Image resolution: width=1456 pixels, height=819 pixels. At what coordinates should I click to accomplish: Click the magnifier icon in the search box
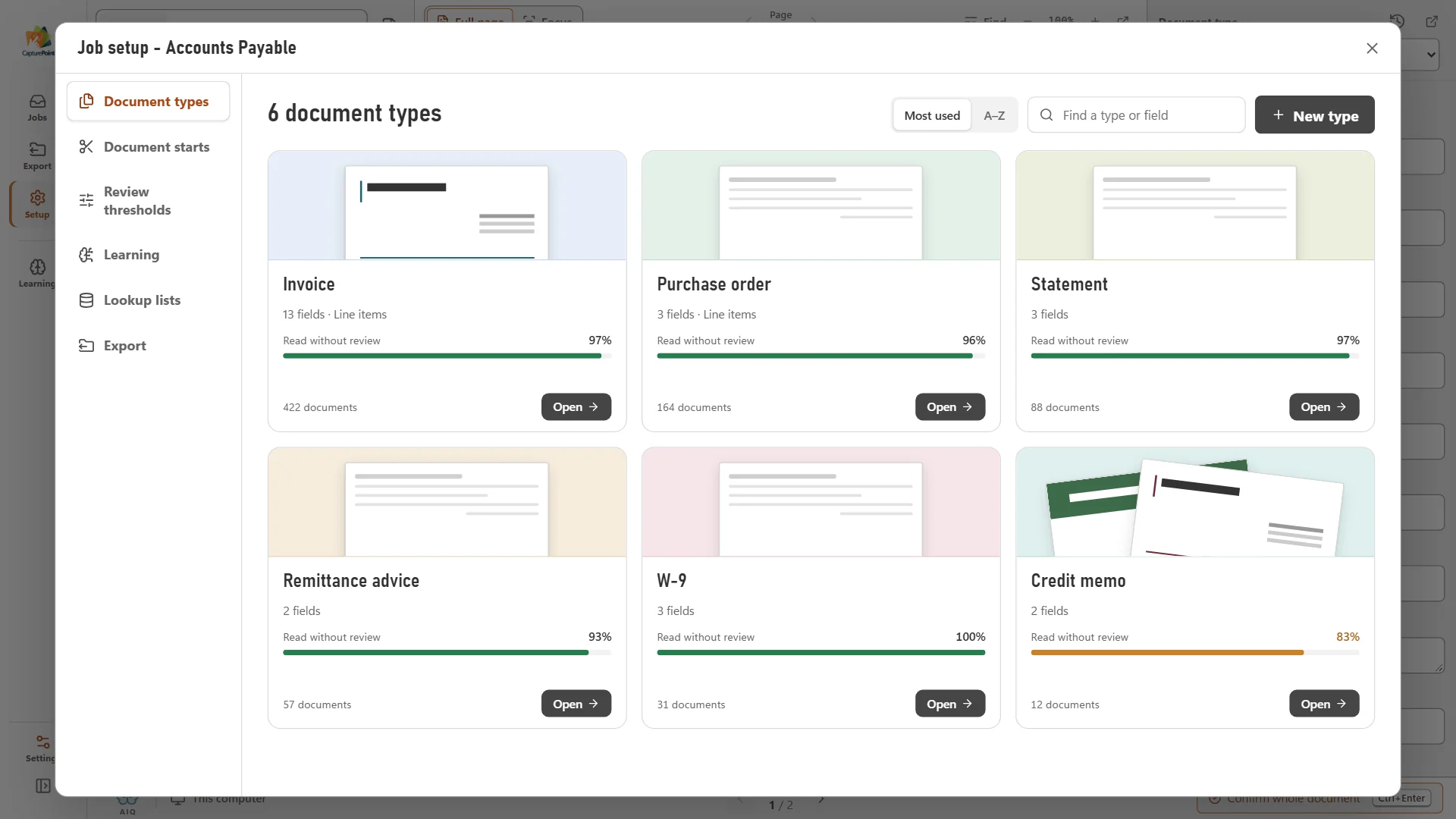[x=1046, y=115]
